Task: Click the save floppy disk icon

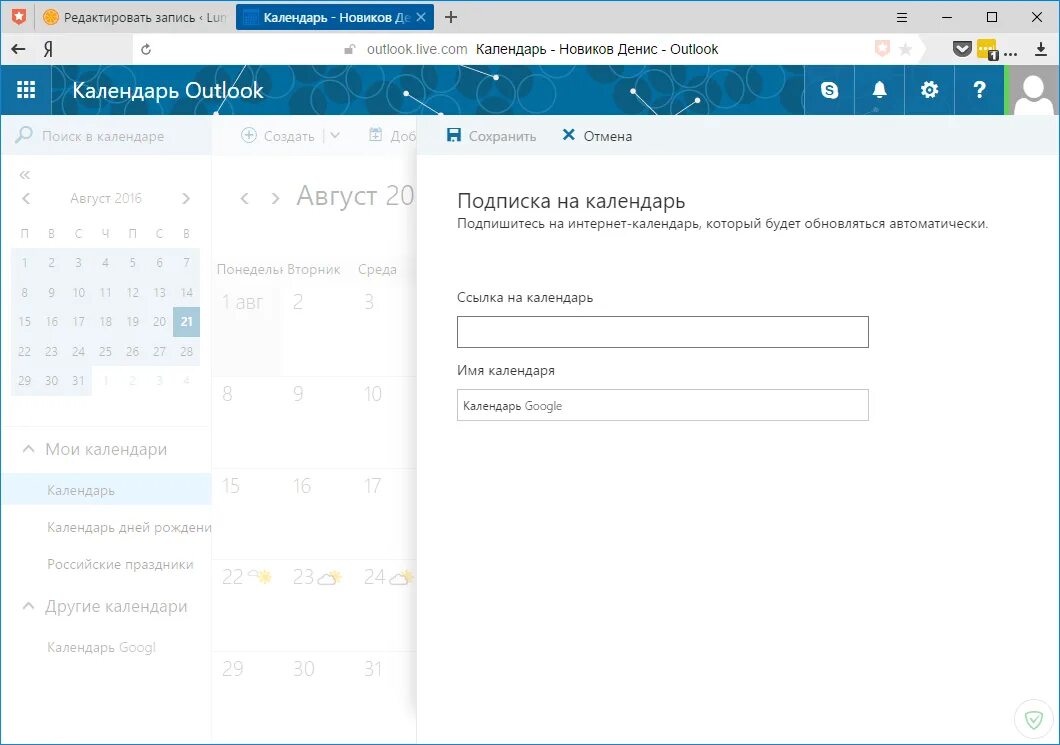Action: coord(454,135)
